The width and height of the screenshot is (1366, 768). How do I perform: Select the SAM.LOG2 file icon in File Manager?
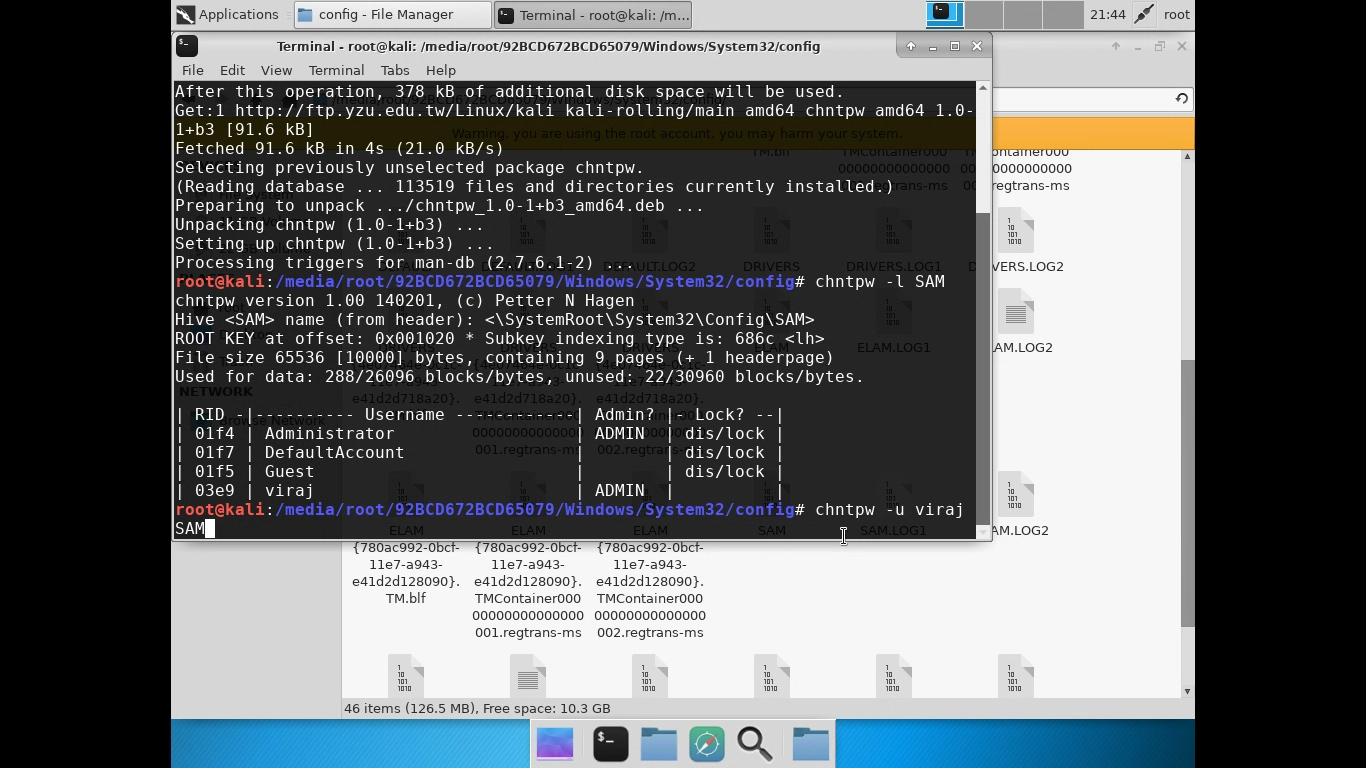point(1015,496)
